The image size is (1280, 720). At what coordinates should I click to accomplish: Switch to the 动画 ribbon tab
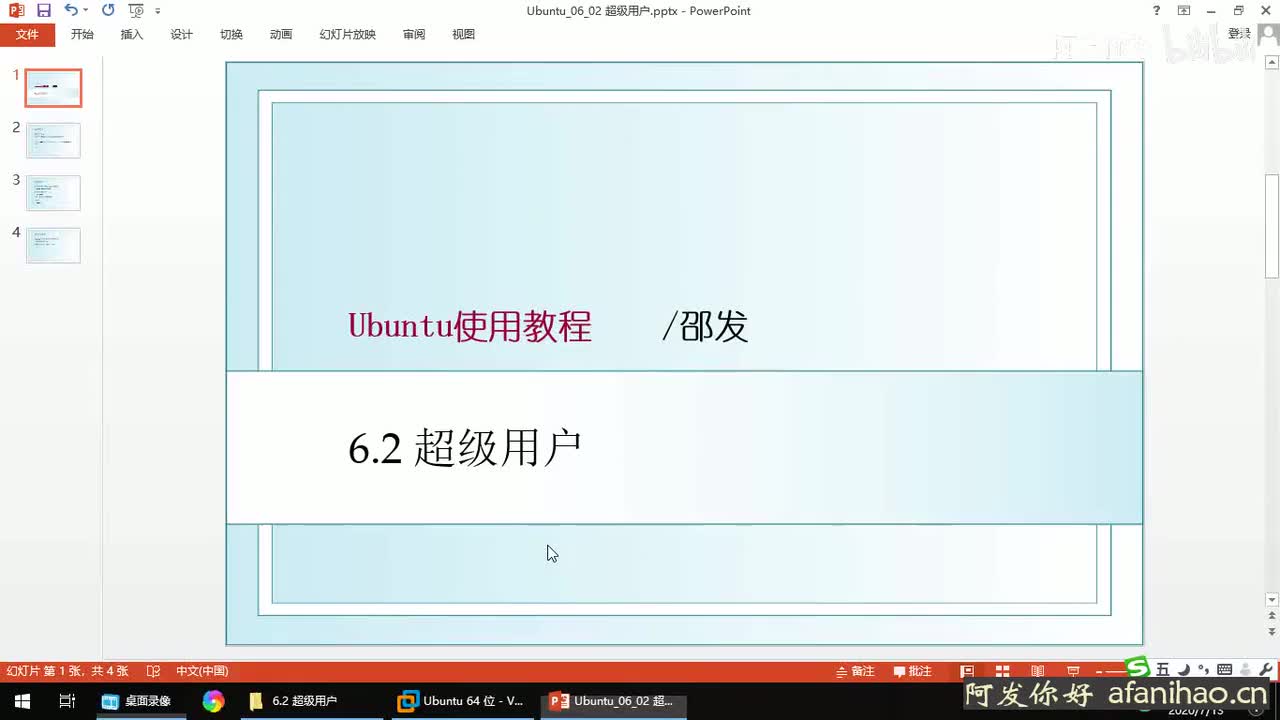pyautogui.click(x=281, y=34)
